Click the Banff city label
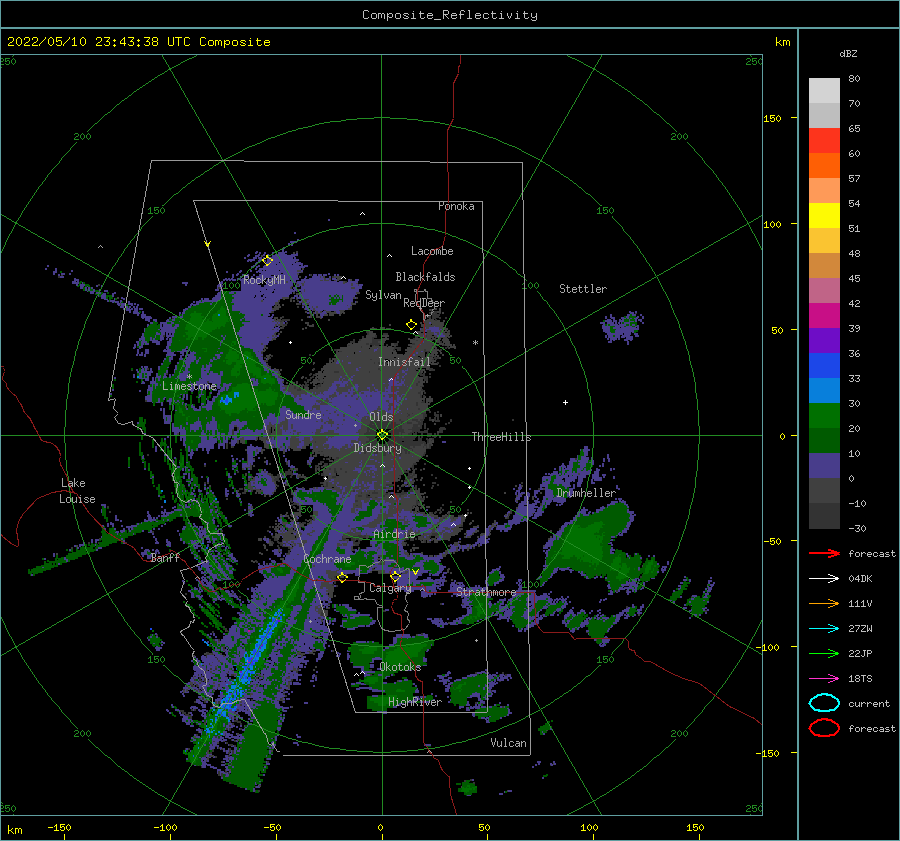This screenshot has height=841, width=900. (165, 557)
